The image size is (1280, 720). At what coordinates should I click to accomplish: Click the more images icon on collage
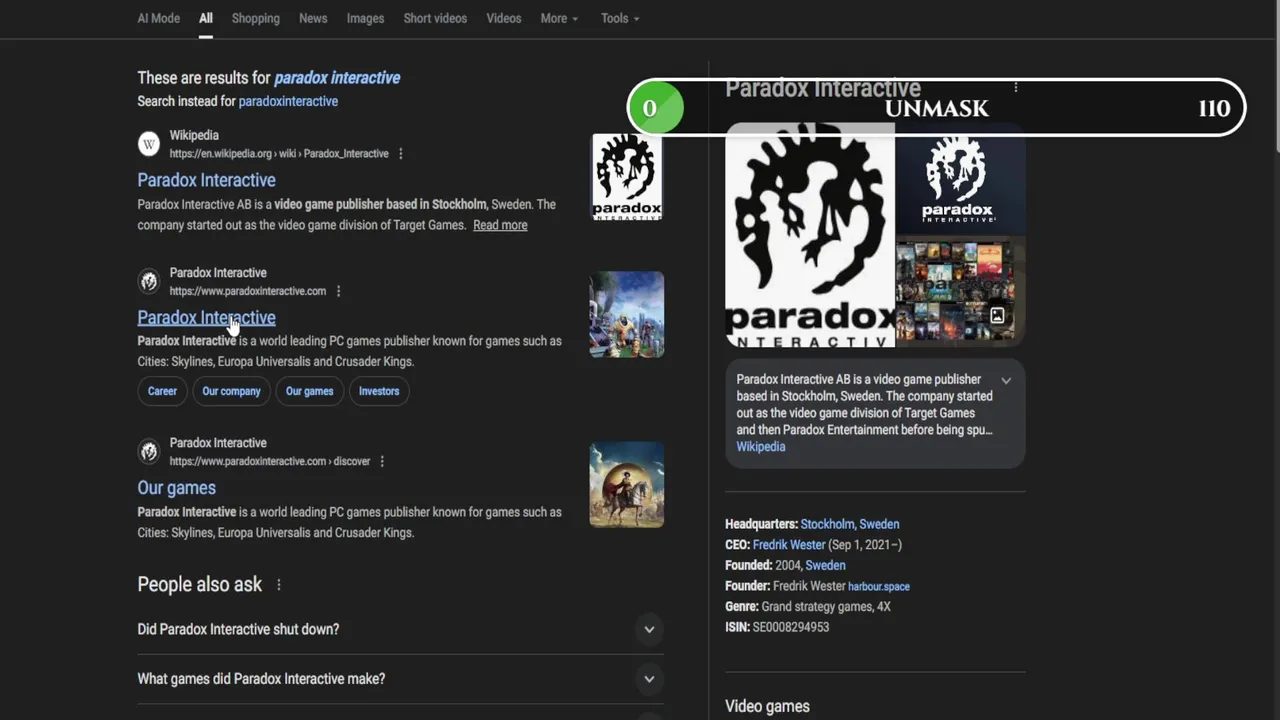[x=997, y=316]
